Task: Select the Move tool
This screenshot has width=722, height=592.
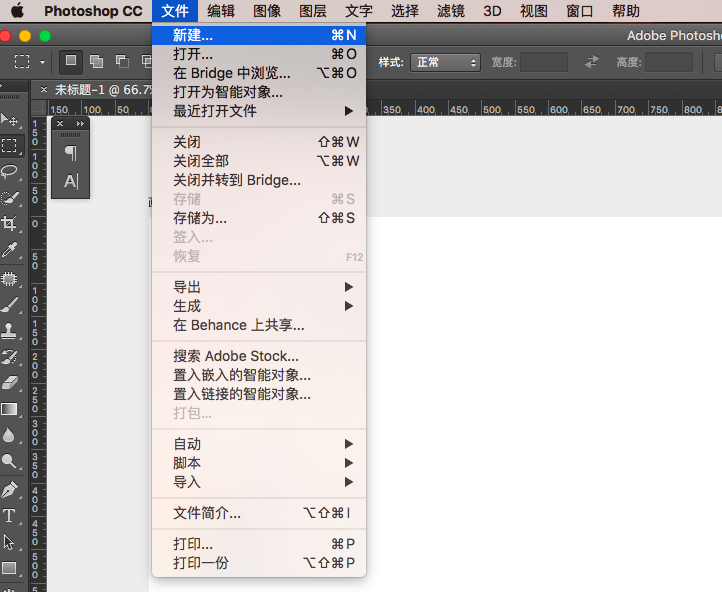Action: click(x=9, y=120)
